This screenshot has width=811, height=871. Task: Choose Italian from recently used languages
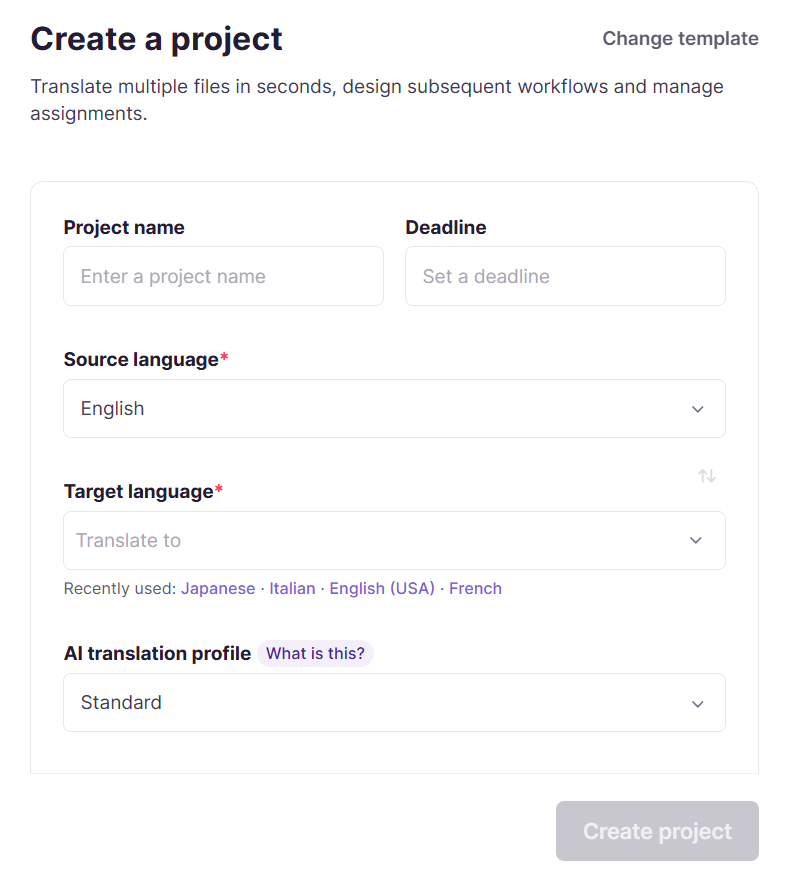[x=292, y=588]
